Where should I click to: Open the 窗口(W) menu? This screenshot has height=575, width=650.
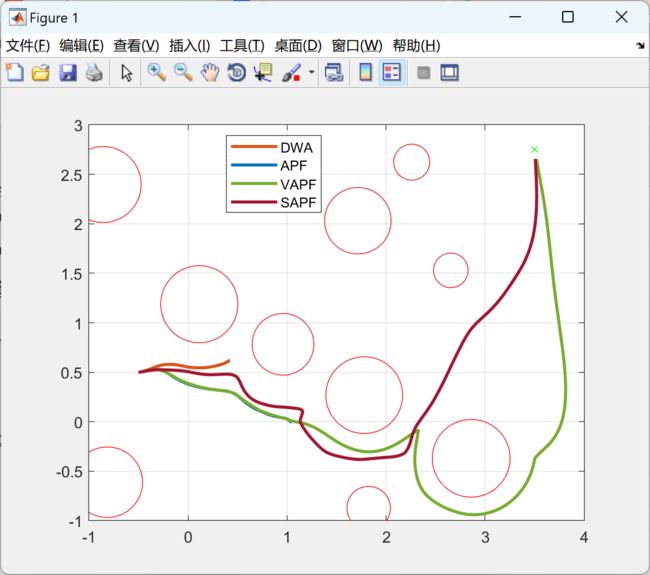357,46
